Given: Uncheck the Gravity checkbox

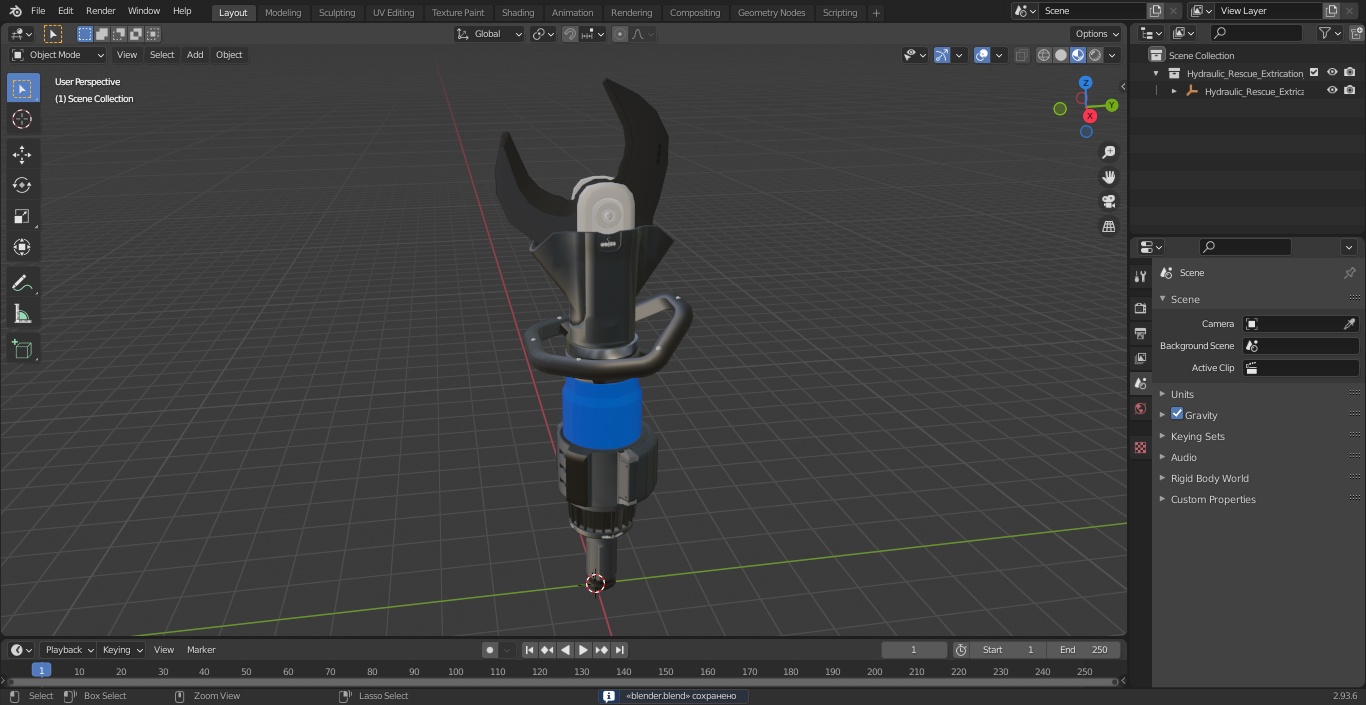Looking at the screenshot, I should pyautogui.click(x=1177, y=414).
